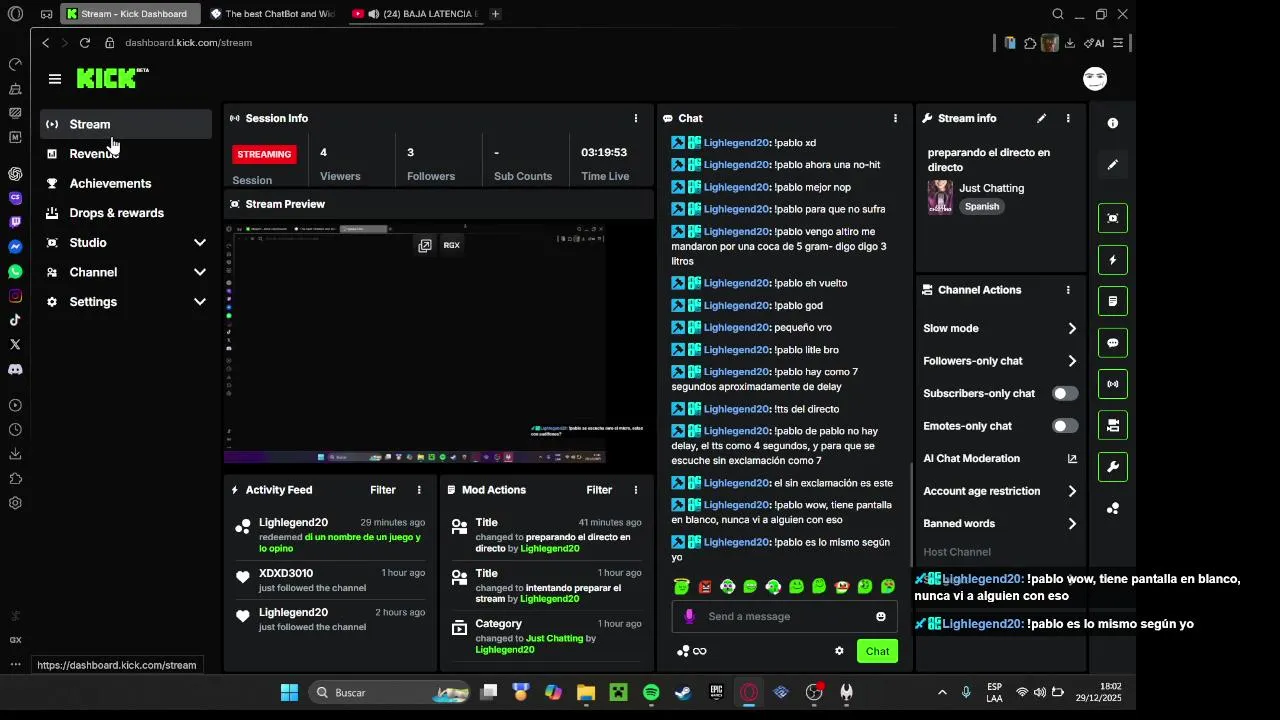Open the user profile avatar menu
Viewport: 1280px width, 720px height.
[x=1095, y=79]
